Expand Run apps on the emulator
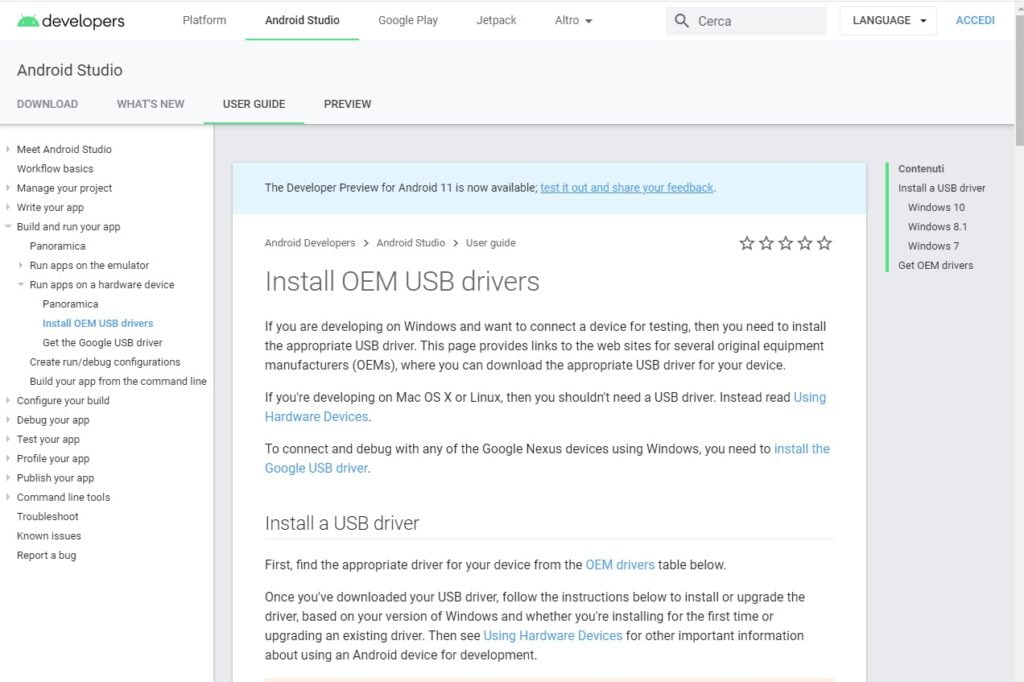The height and width of the screenshot is (682, 1024). coord(21,265)
